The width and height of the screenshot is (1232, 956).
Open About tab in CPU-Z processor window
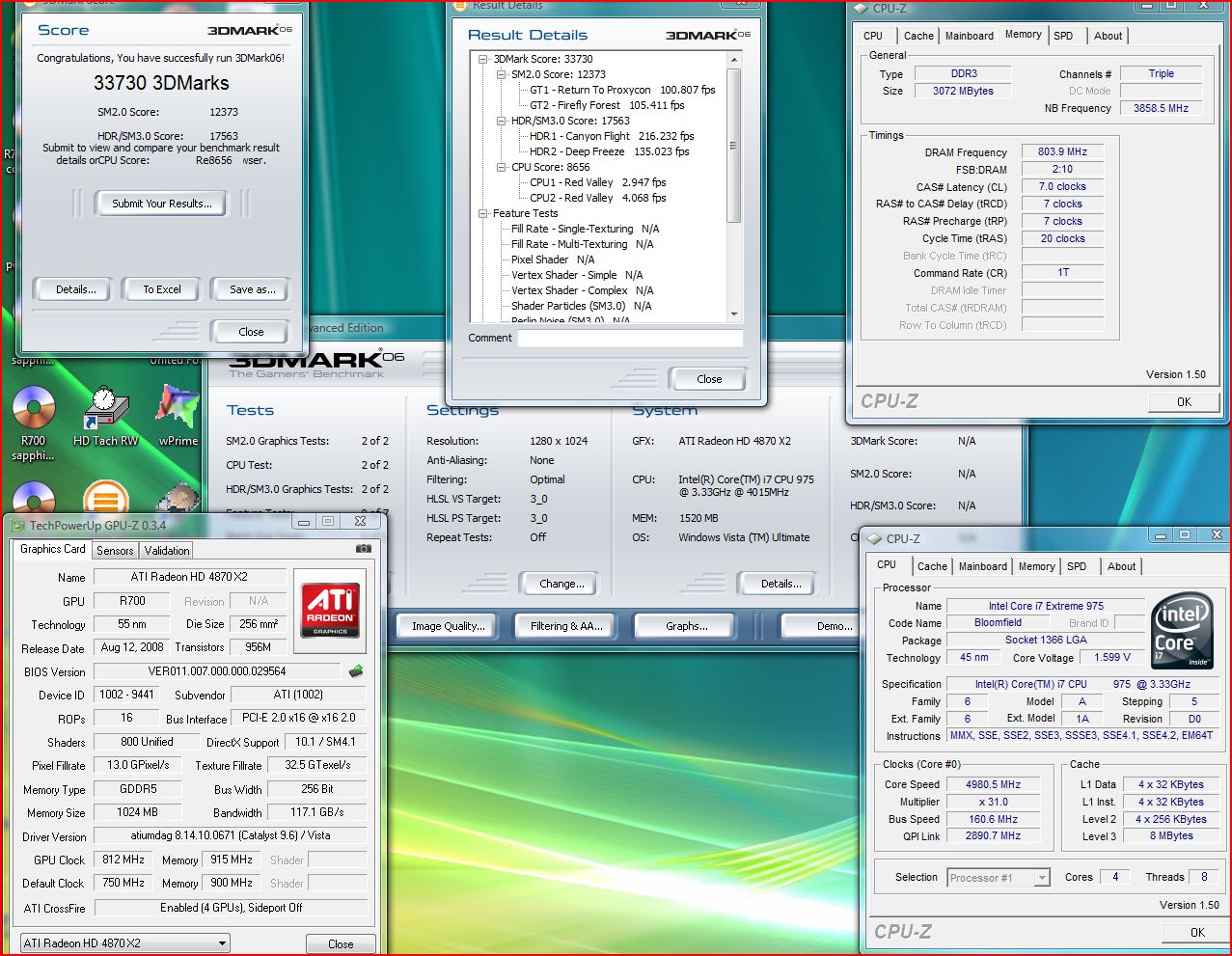(x=1122, y=566)
